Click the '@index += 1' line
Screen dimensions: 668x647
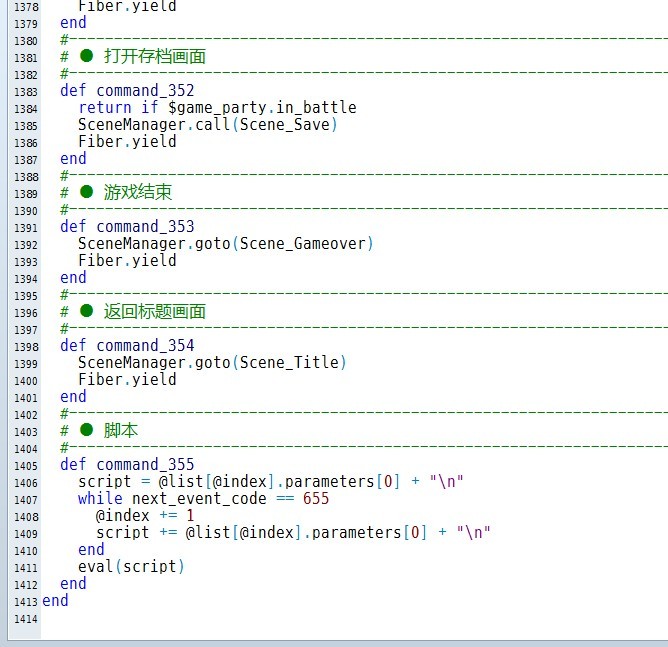pyautogui.click(x=145, y=515)
